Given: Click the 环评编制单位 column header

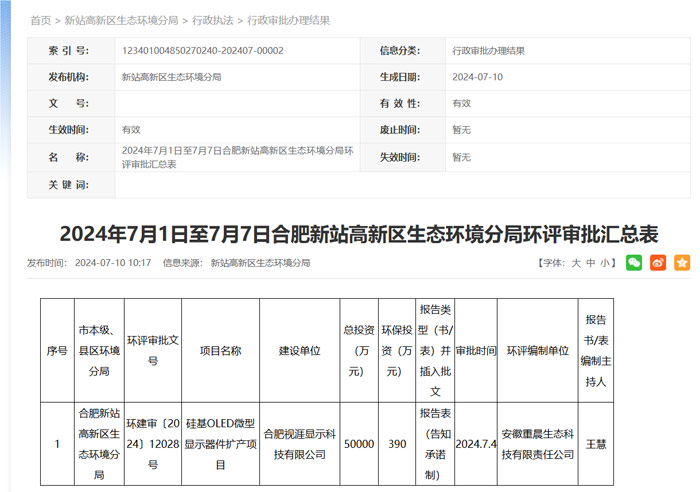Looking at the screenshot, I should point(538,350).
